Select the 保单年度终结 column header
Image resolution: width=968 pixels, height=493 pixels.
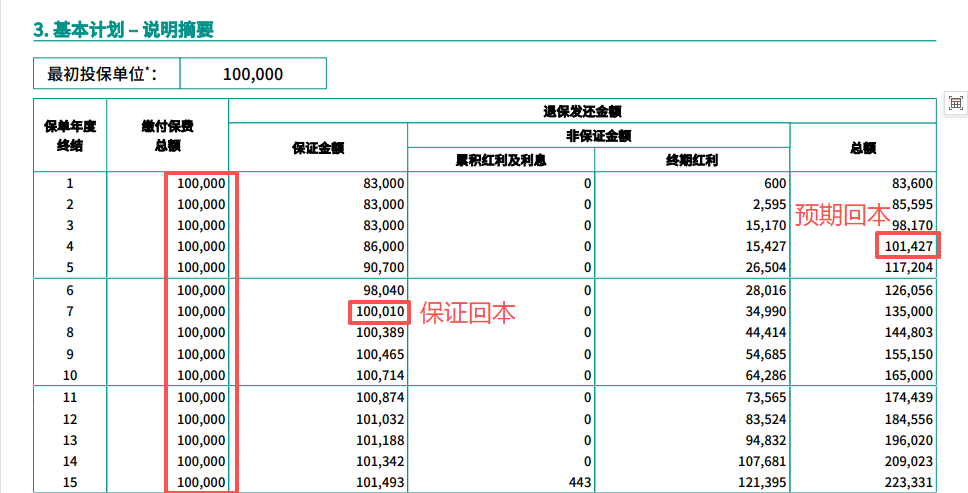coord(70,136)
